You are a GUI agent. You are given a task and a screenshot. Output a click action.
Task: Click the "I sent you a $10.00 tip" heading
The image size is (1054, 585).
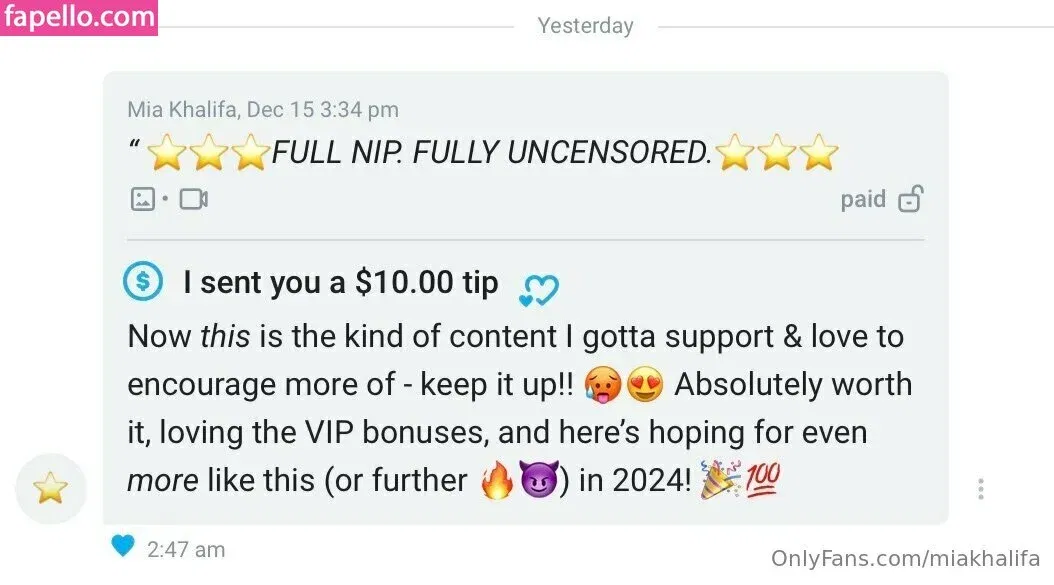click(x=341, y=282)
